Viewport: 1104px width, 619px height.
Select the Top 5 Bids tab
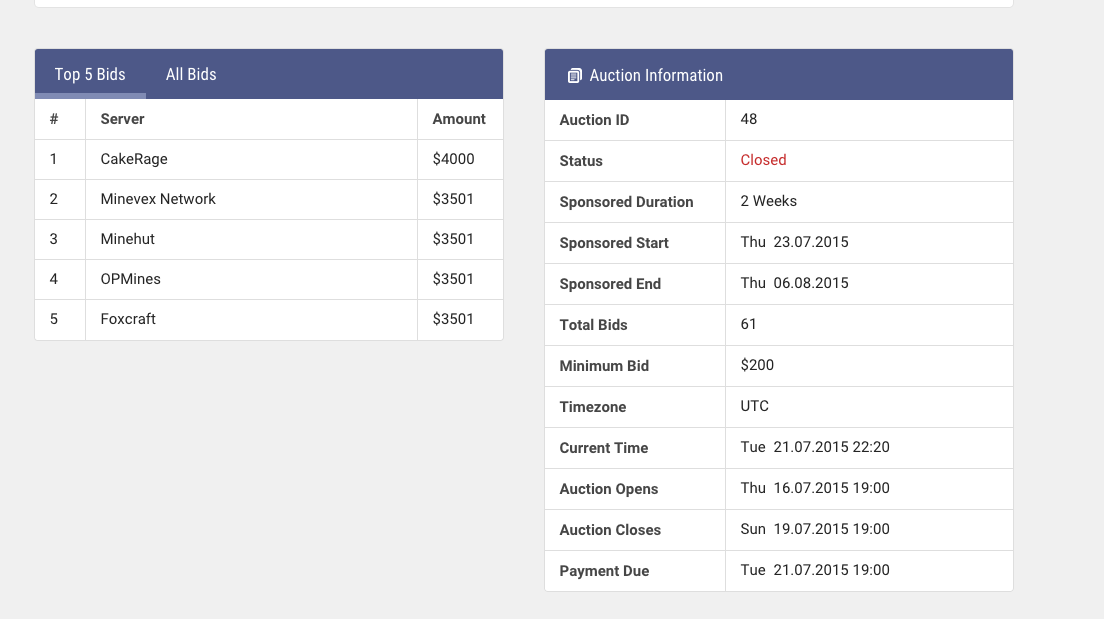coord(90,74)
